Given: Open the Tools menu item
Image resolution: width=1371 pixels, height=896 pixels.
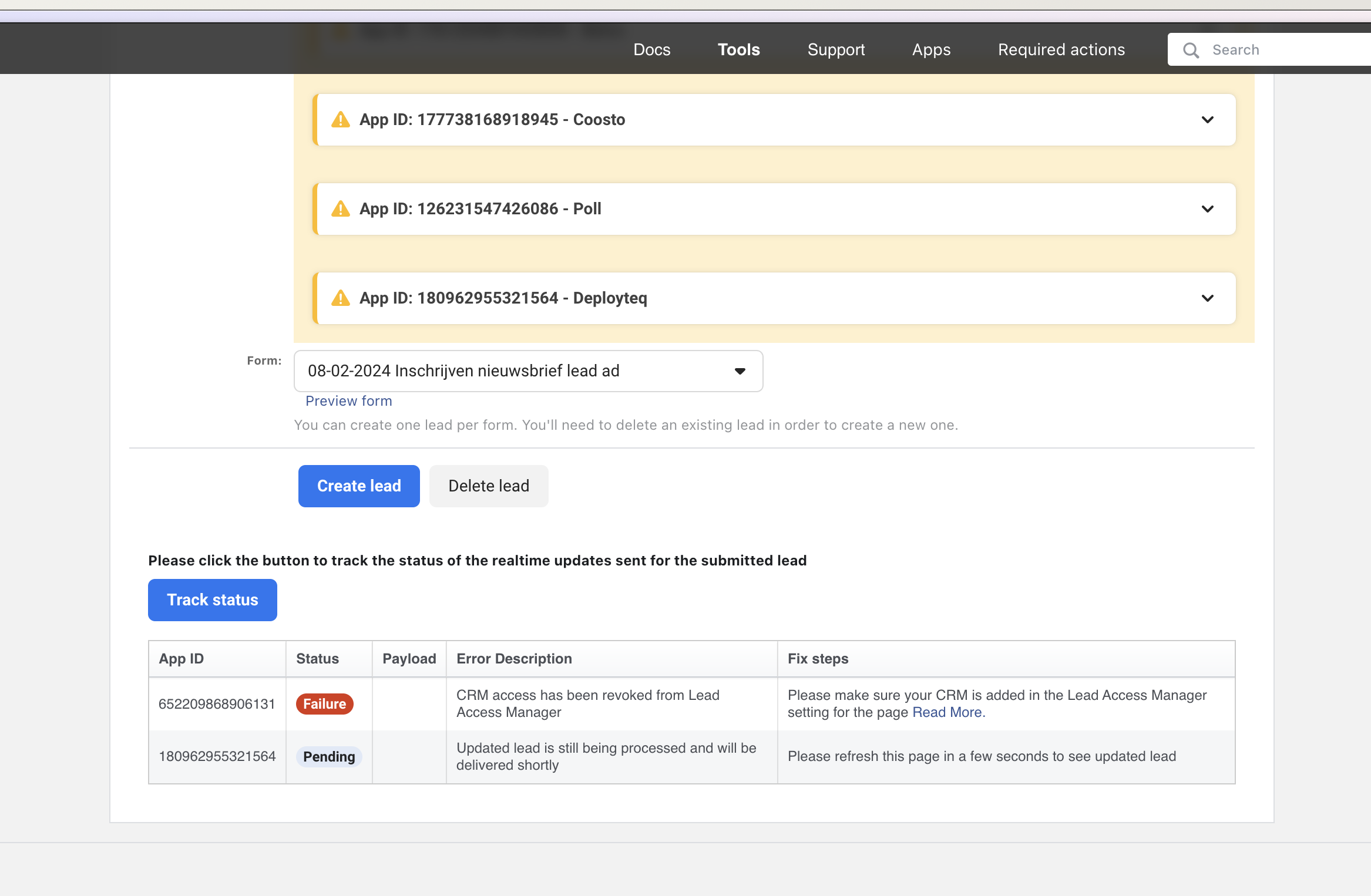Looking at the screenshot, I should click(739, 49).
